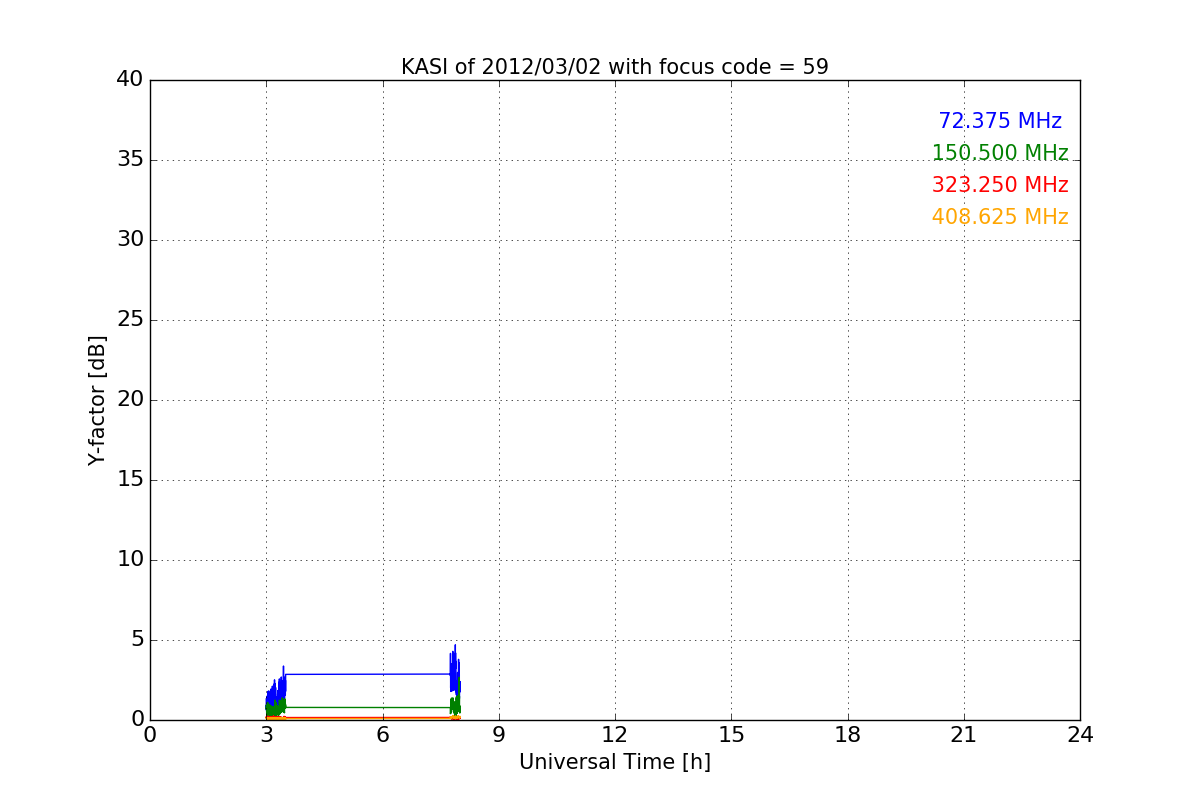Click the Universal Time [h] axis label

tap(615, 762)
